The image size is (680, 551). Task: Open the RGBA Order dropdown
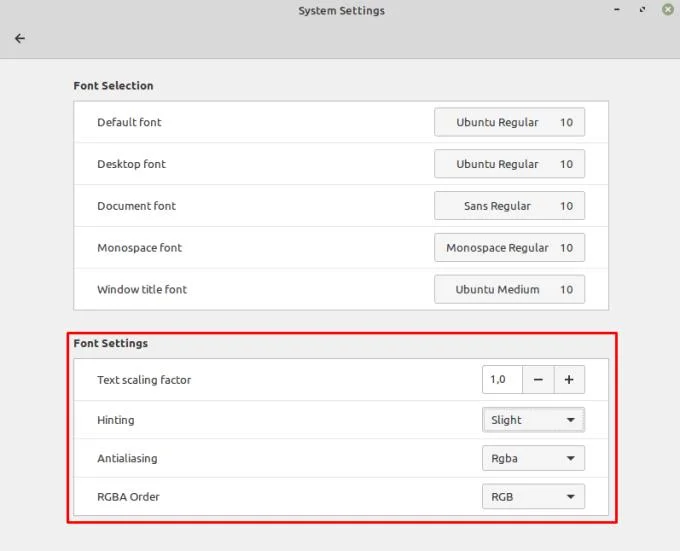click(533, 496)
